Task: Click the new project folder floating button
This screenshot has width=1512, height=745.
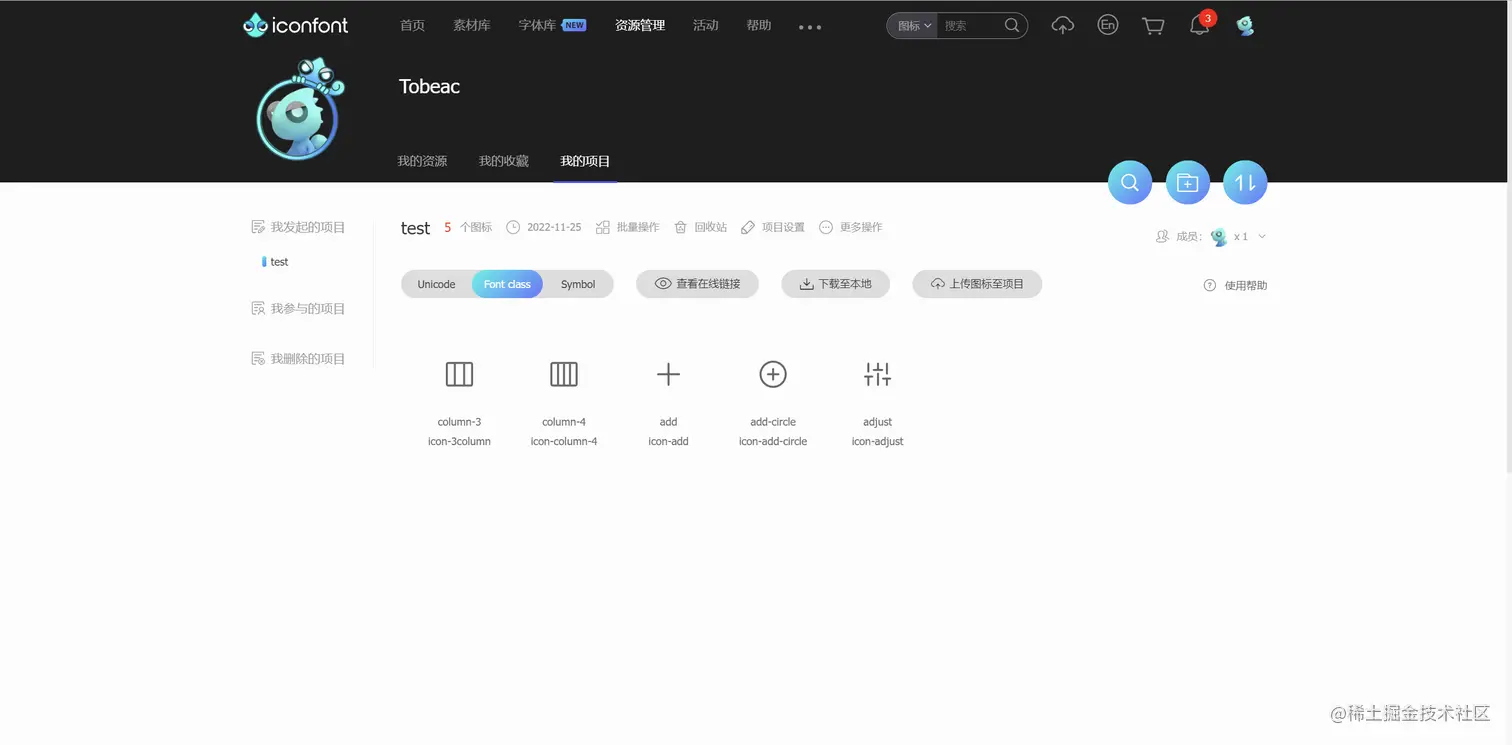Action: 1188,182
